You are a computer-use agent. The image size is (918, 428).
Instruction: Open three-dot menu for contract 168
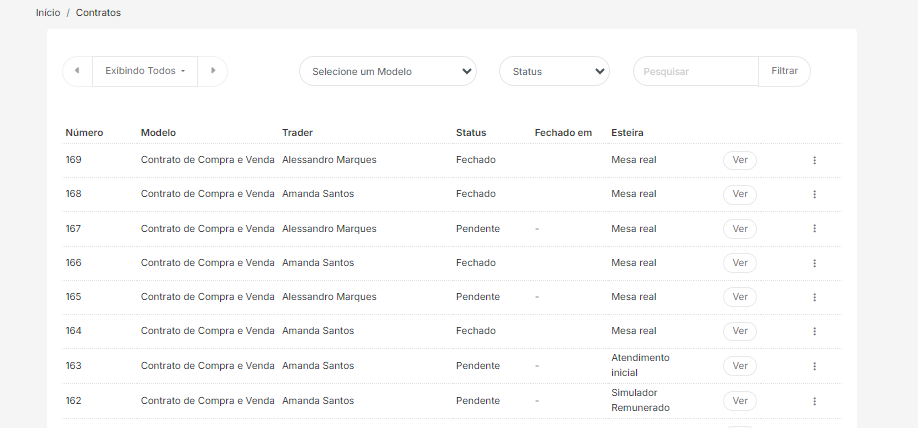(814, 194)
